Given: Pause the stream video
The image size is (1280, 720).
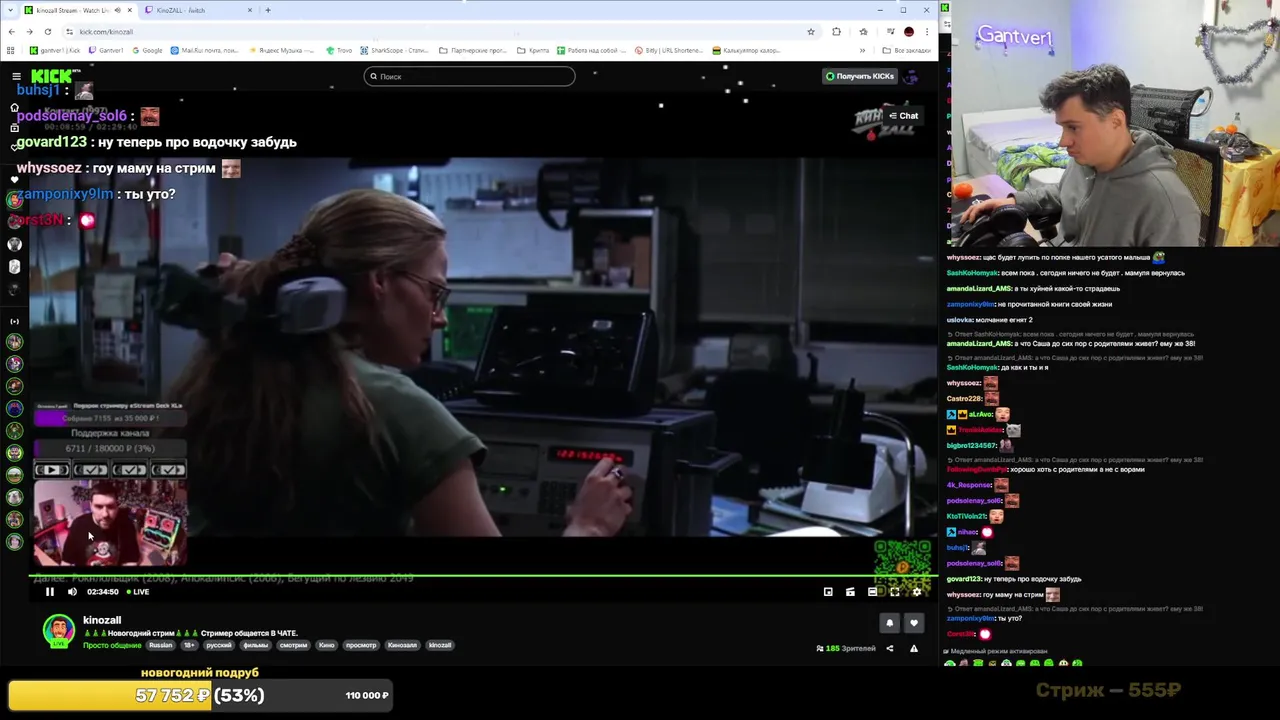Looking at the screenshot, I should [49, 592].
